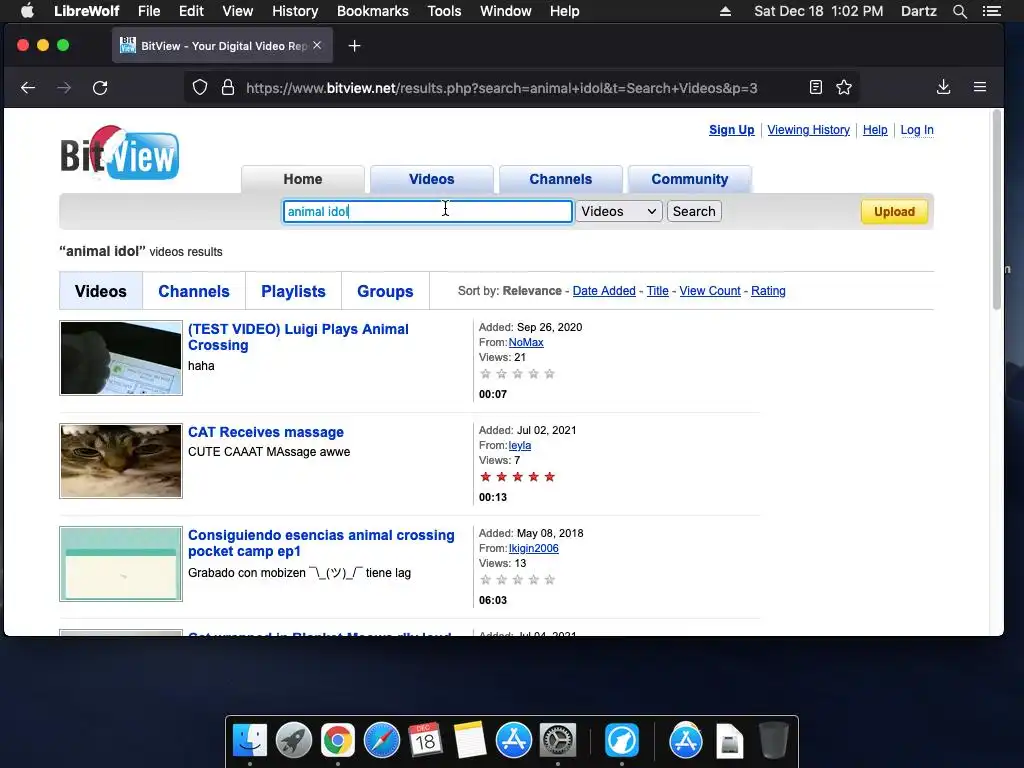The width and height of the screenshot is (1024, 768).
Task: Expand the Videos search type dropdown
Action: coord(618,212)
